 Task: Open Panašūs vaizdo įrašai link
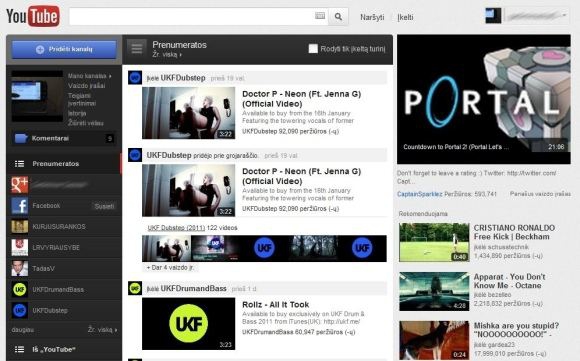point(540,194)
